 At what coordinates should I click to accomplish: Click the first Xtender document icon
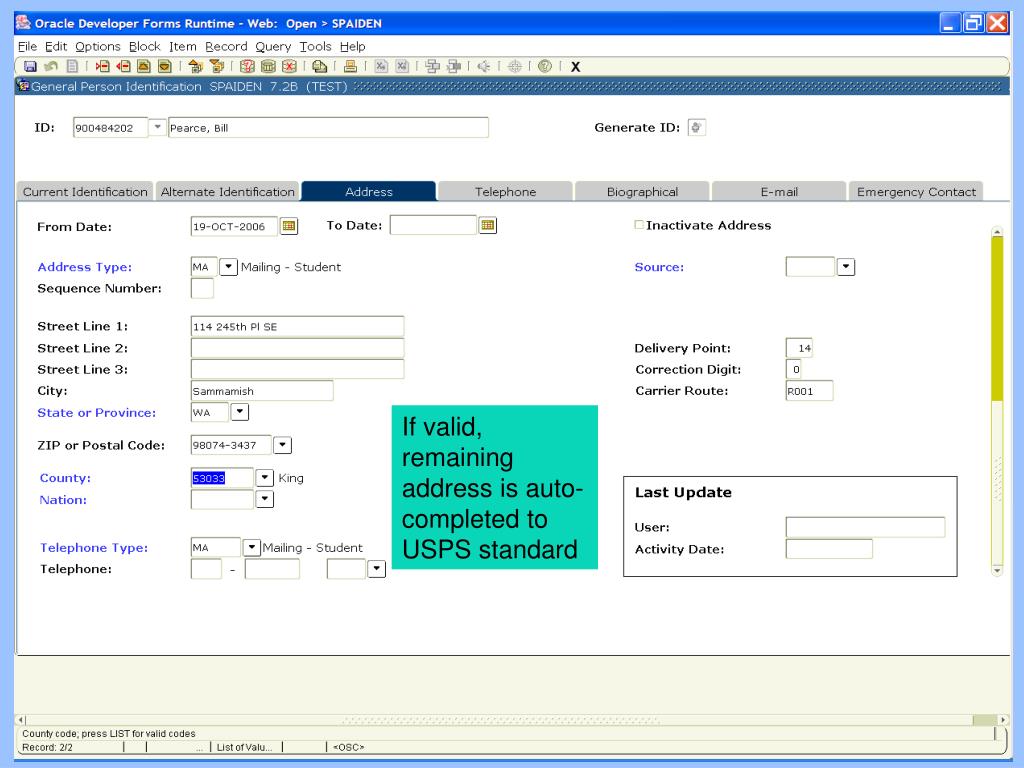click(x=381, y=66)
